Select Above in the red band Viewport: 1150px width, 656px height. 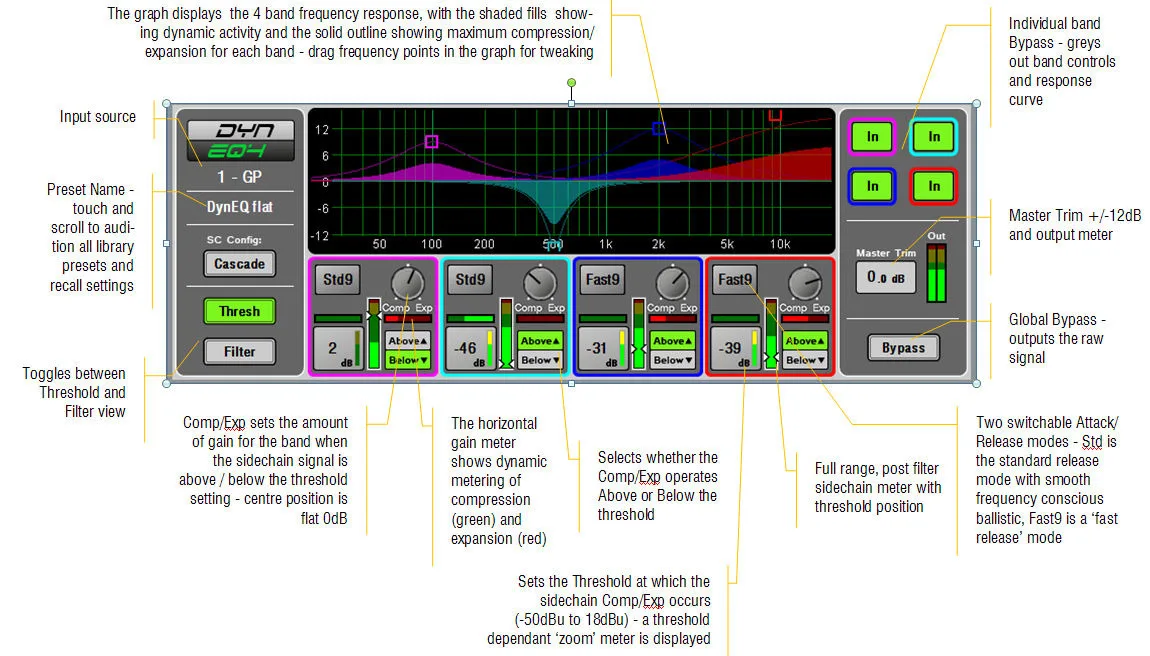(x=805, y=341)
